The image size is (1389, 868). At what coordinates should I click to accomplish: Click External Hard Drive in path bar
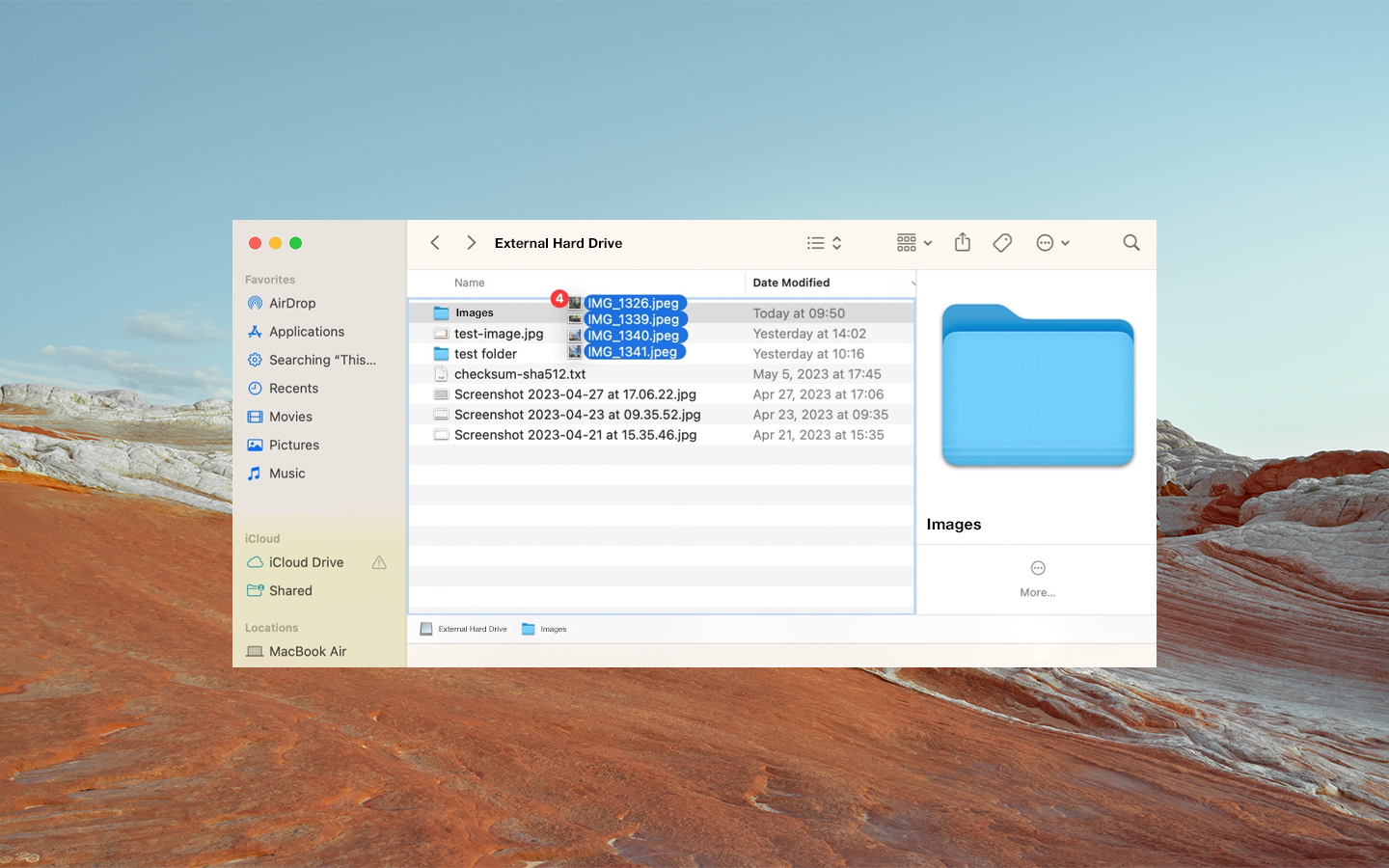point(472,629)
